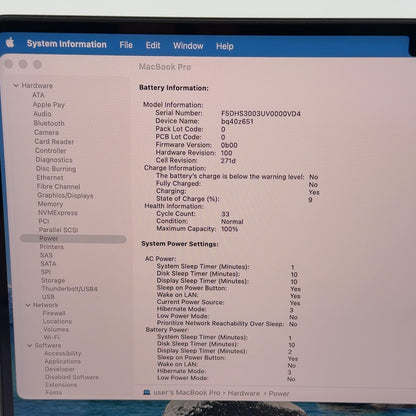The width and height of the screenshot is (416, 416).
Task: Click the MacBook icon in path bar
Action: (147, 392)
